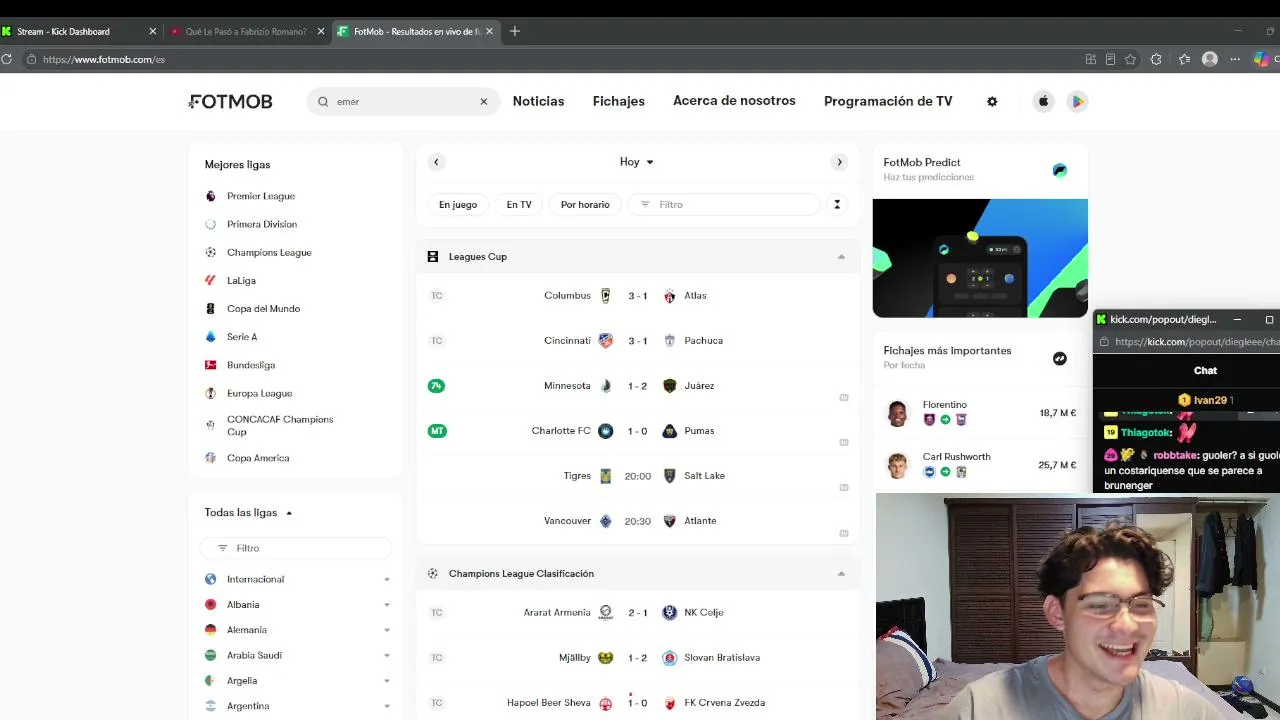The image size is (1280, 720).
Task: Open a new browser tab
Action: (x=515, y=31)
